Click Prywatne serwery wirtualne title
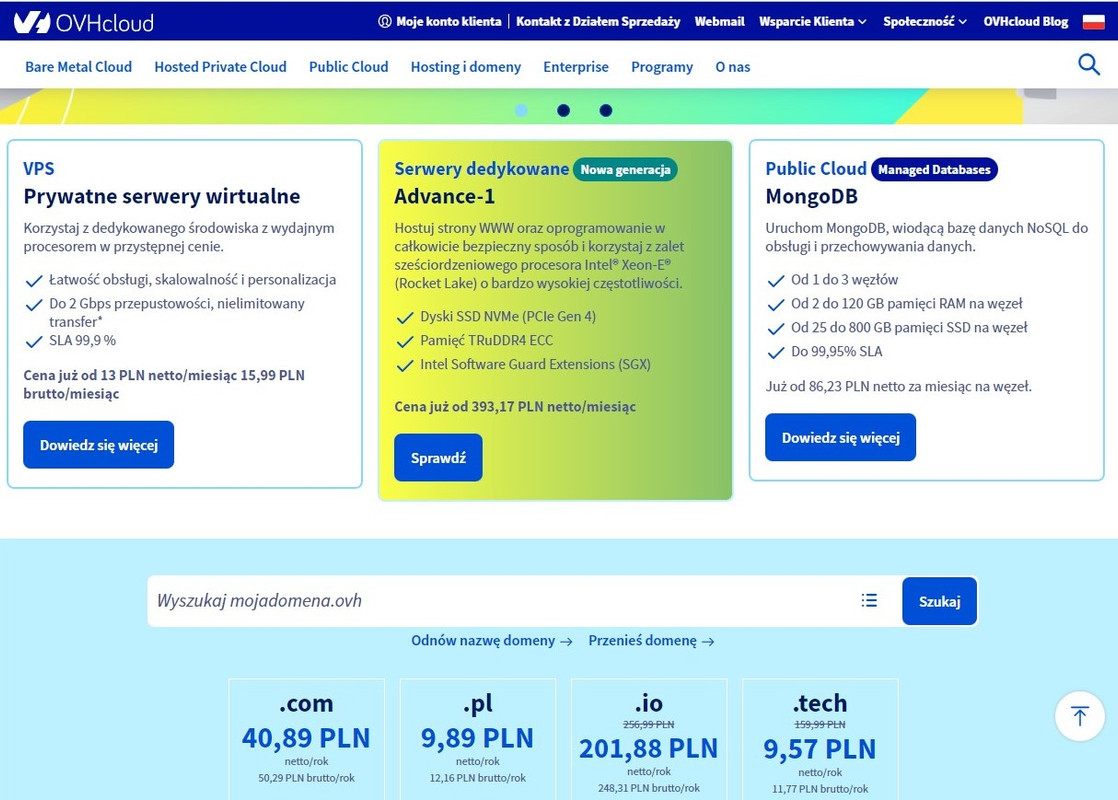This screenshot has width=1118, height=800. [162, 196]
